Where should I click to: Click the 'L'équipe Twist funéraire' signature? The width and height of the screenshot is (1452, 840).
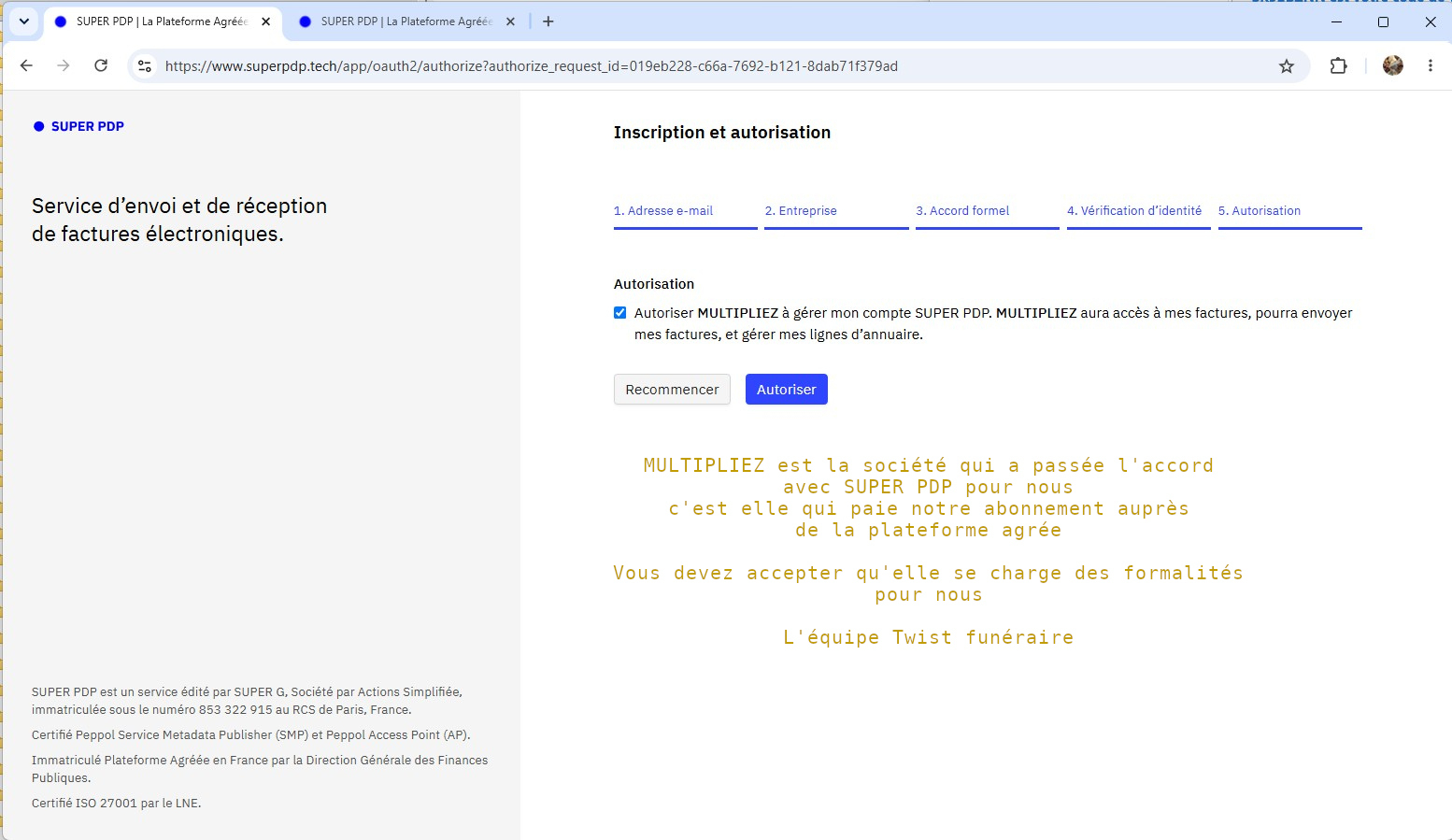tap(929, 637)
